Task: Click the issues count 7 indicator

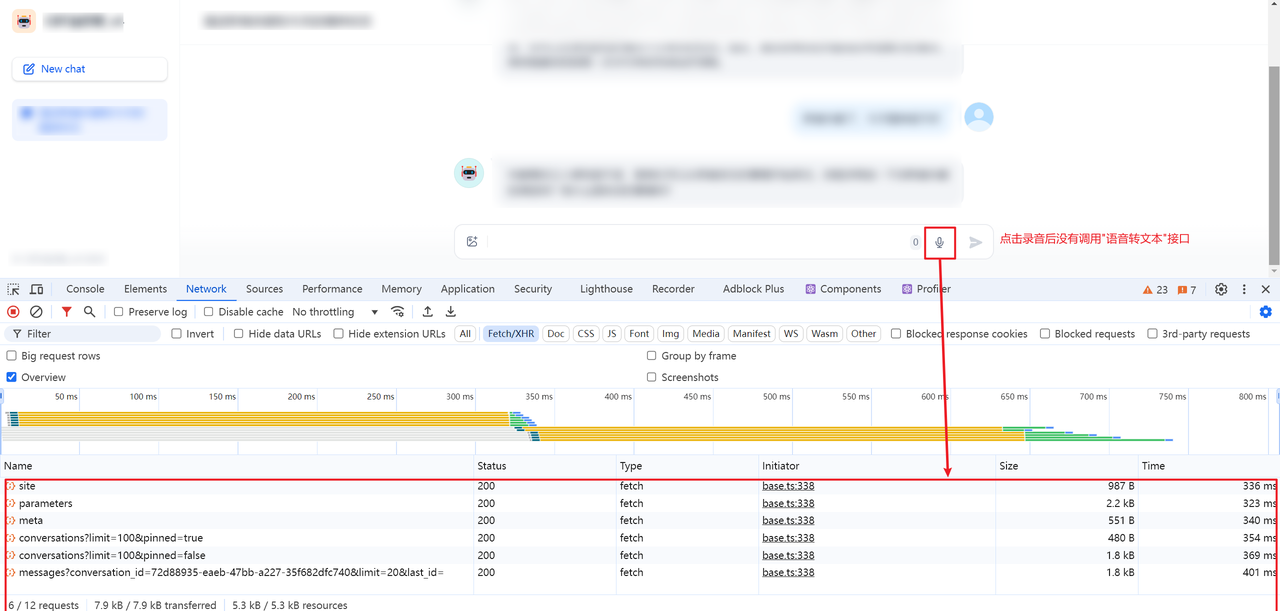Action: click(x=1187, y=289)
